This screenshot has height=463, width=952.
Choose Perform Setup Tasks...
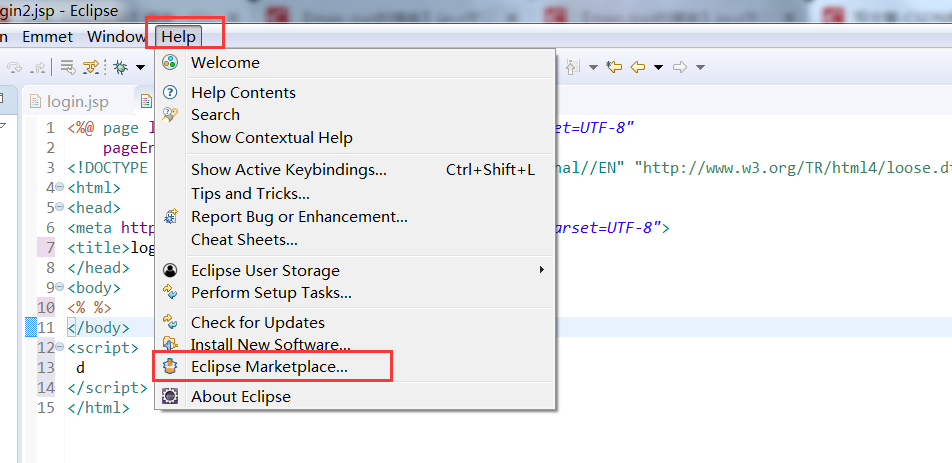355,293
